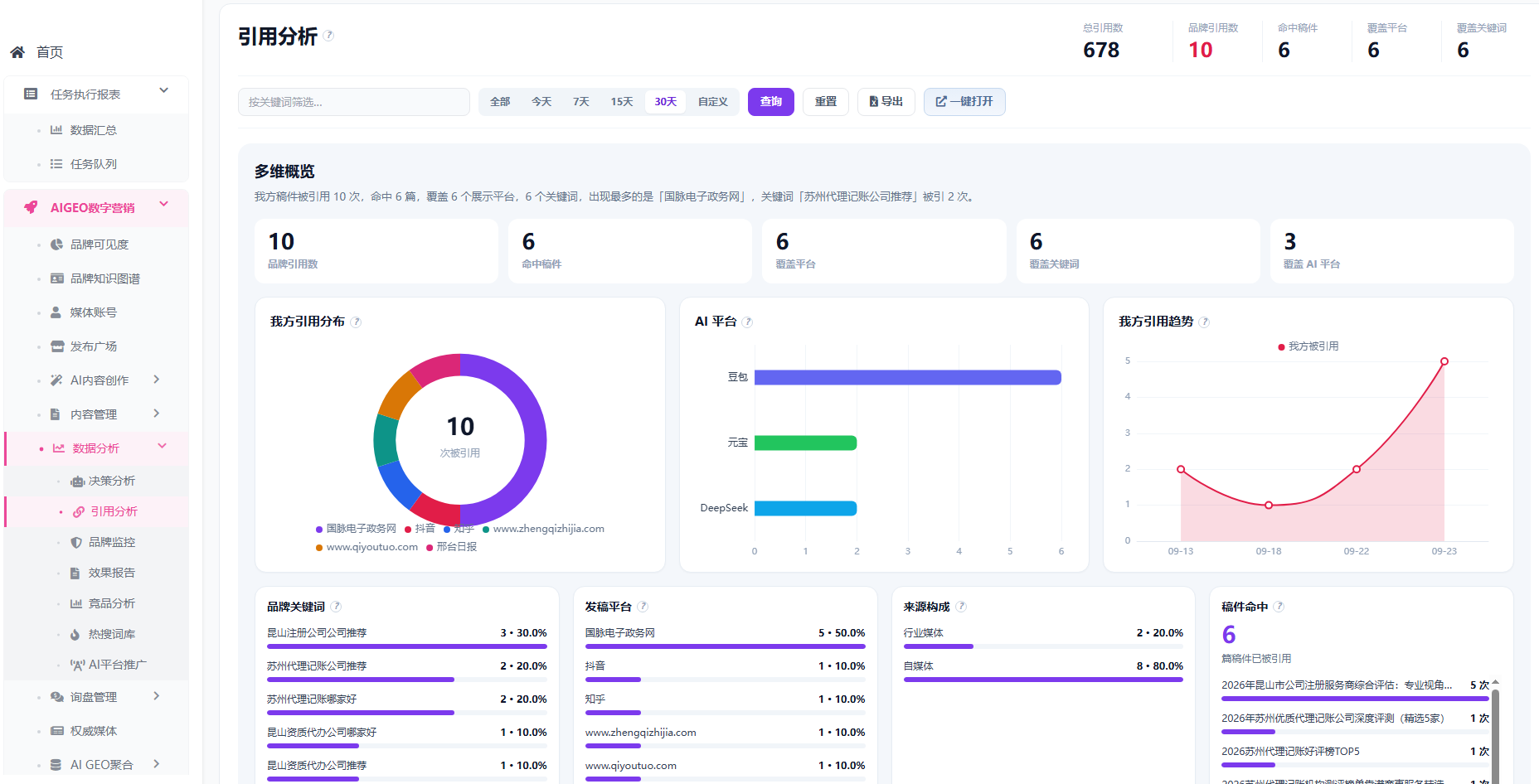Toggle www.zhengqizhijia.com legend item
1539x784 pixels.
pyautogui.click(x=543, y=529)
